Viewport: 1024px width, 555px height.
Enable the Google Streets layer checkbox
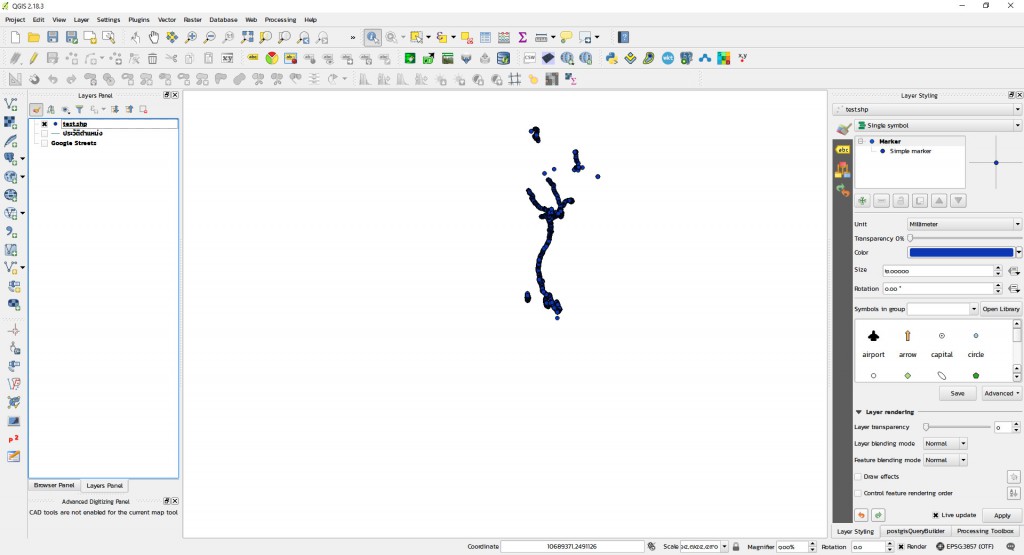[44, 143]
